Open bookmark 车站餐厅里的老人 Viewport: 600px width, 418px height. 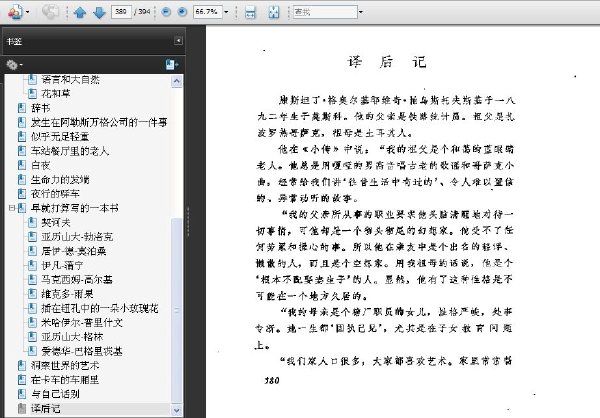[70, 151]
